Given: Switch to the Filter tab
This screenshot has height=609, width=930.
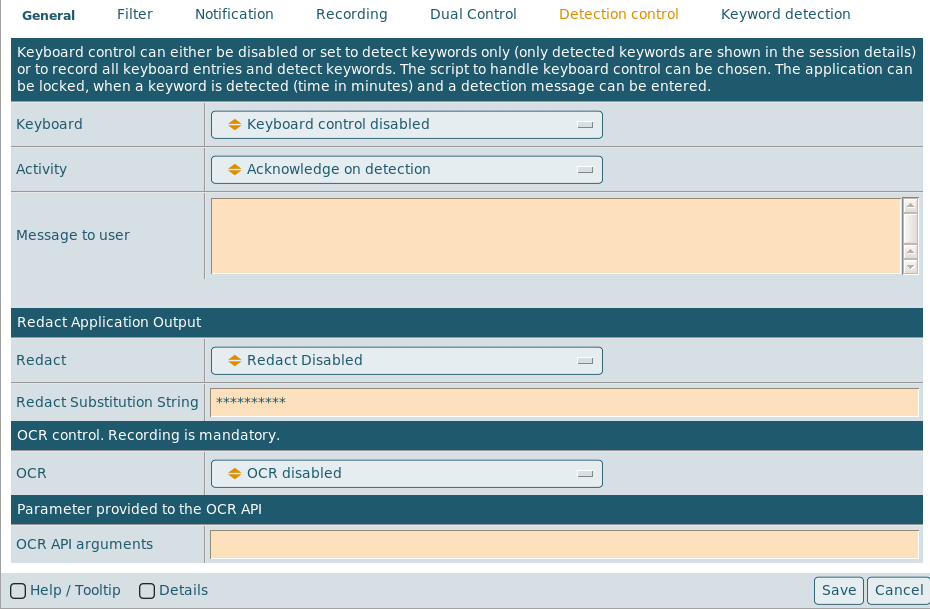Looking at the screenshot, I should (x=135, y=15).
